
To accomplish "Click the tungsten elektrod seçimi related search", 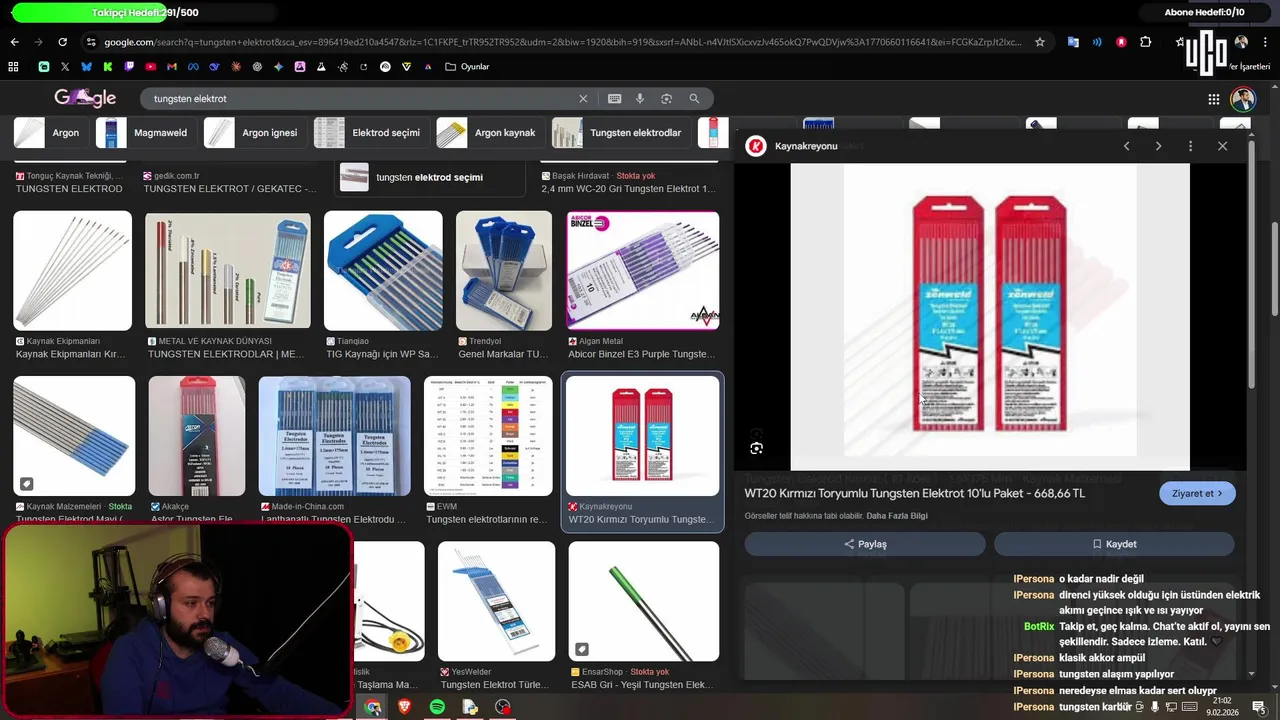I will [431, 177].
